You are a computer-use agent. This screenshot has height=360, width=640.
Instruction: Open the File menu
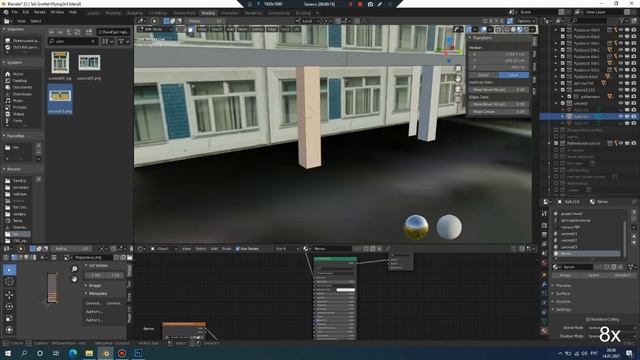[15, 12]
